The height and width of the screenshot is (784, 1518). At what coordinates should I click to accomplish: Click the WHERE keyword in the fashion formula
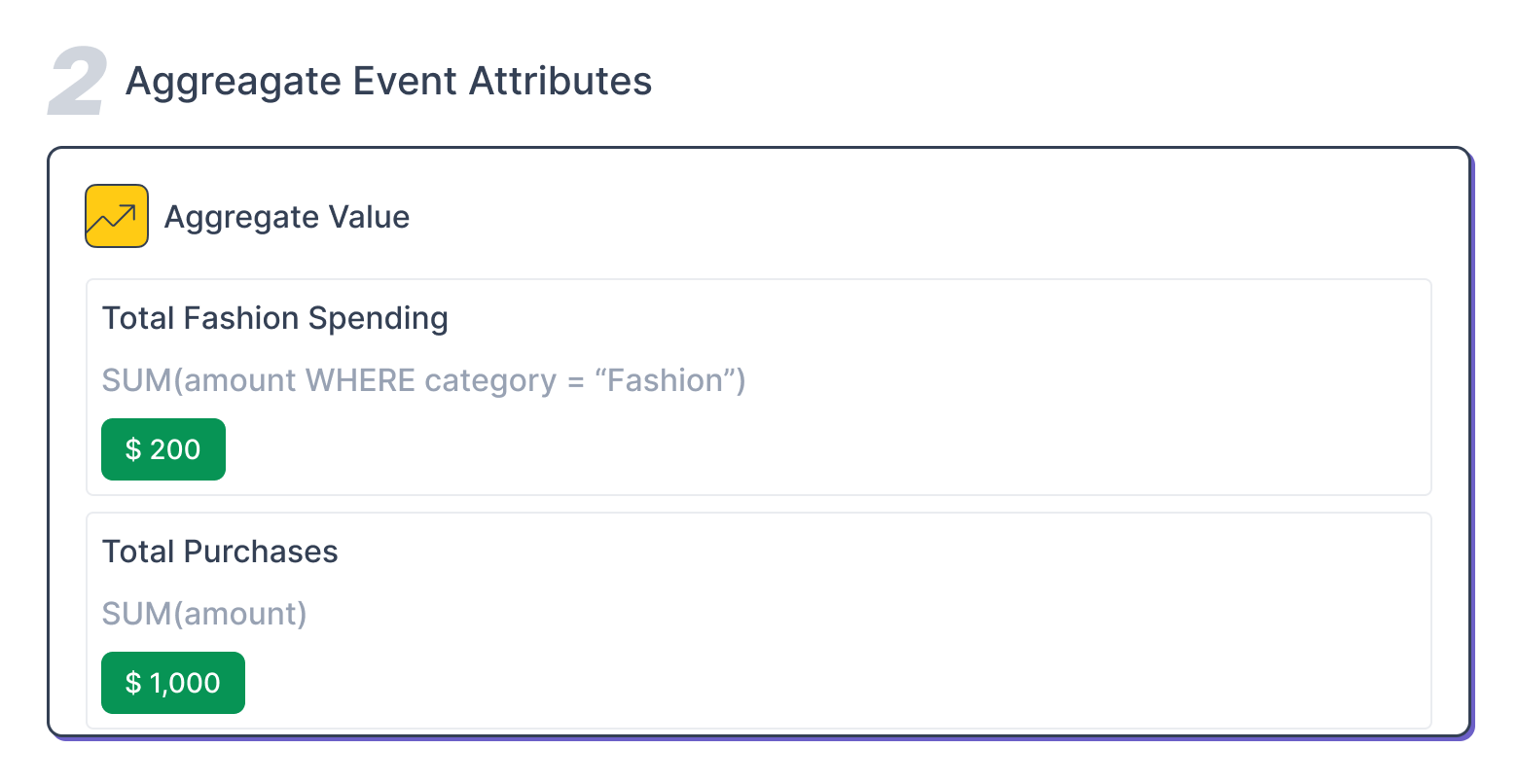coord(360,380)
